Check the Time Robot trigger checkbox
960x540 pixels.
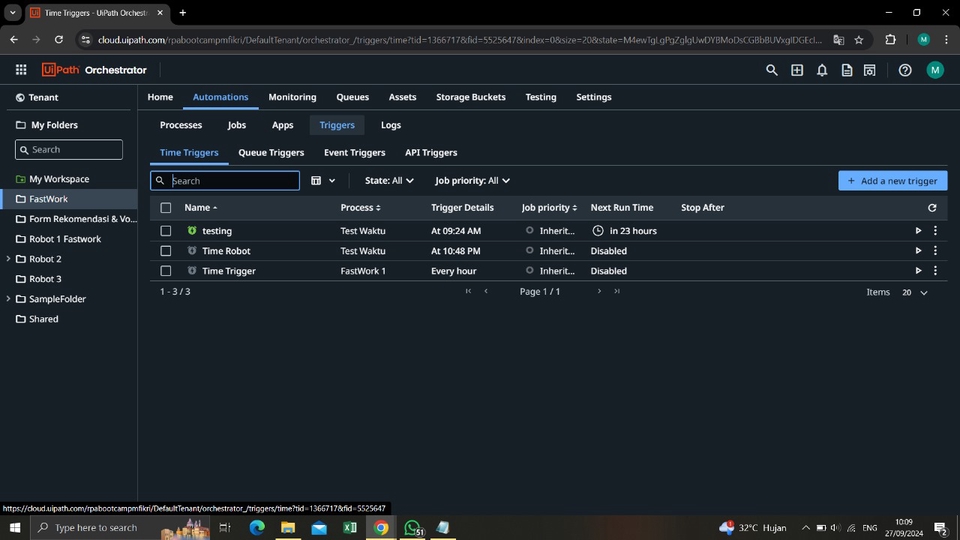pyautogui.click(x=165, y=251)
